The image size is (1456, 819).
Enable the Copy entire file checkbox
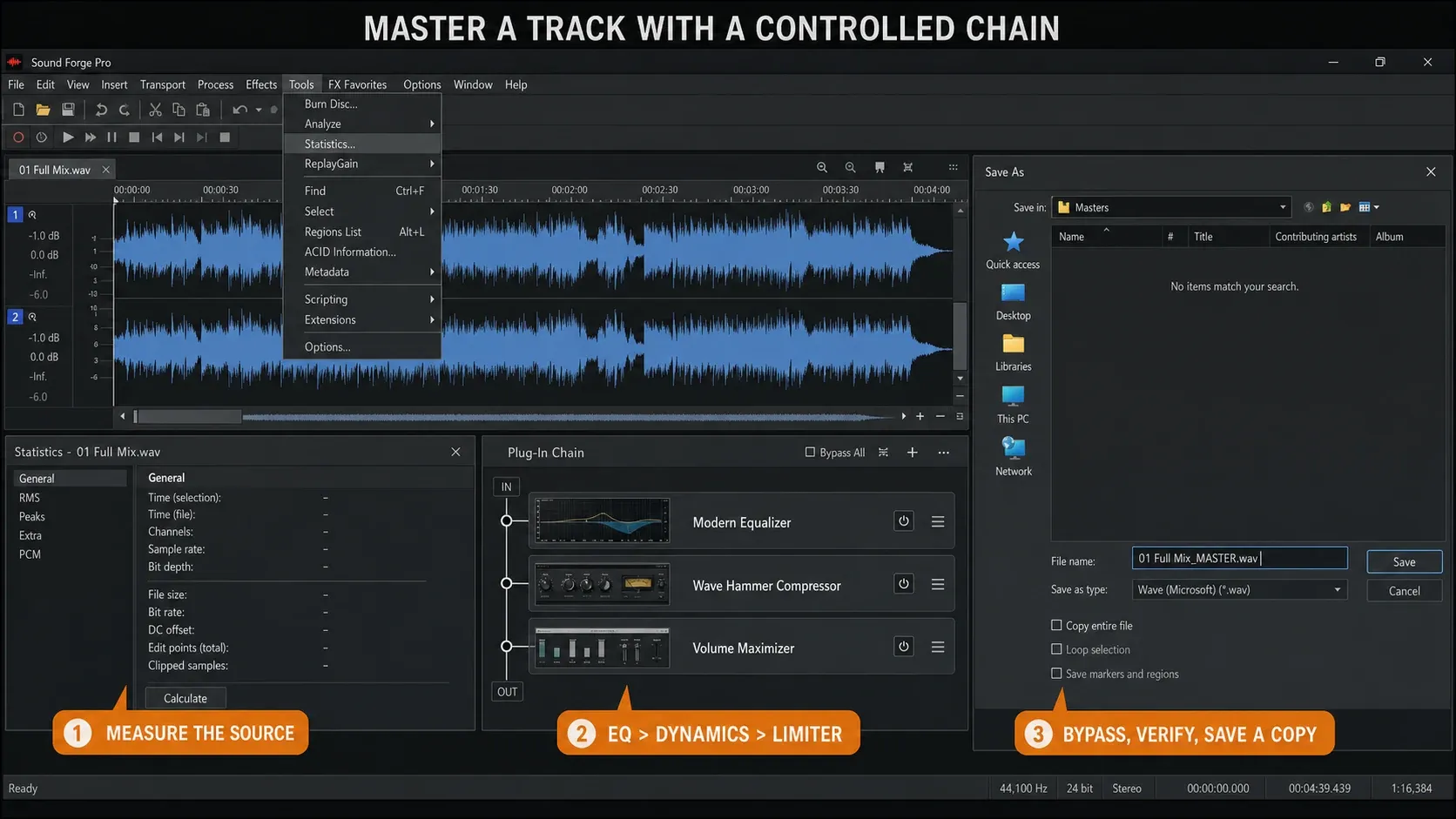(x=1056, y=625)
